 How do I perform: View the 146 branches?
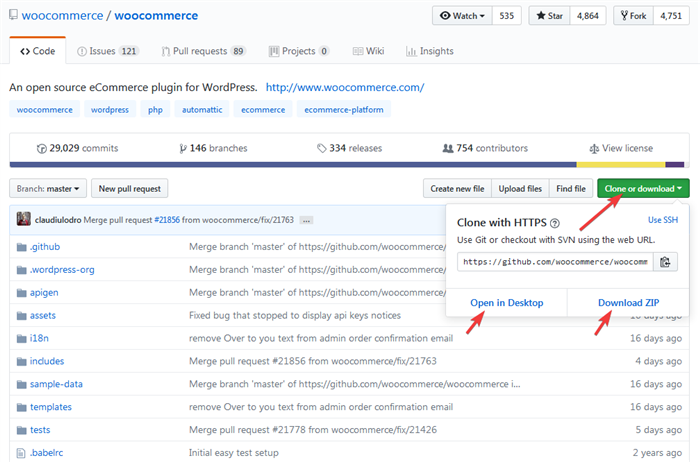click(x=213, y=148)
